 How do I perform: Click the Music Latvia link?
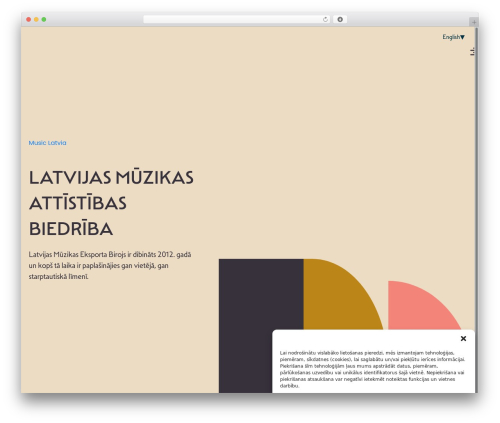pyautogui.click(x=47, y=143)
